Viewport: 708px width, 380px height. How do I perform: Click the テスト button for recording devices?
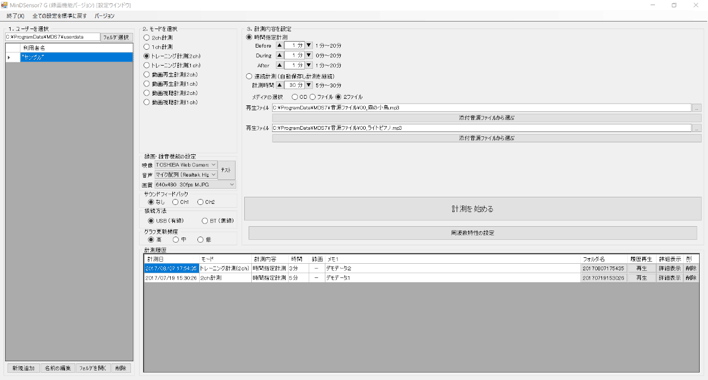[226, 170]
